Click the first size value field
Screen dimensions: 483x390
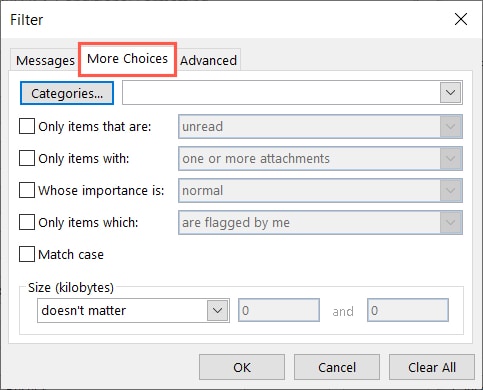coord(279,310)
